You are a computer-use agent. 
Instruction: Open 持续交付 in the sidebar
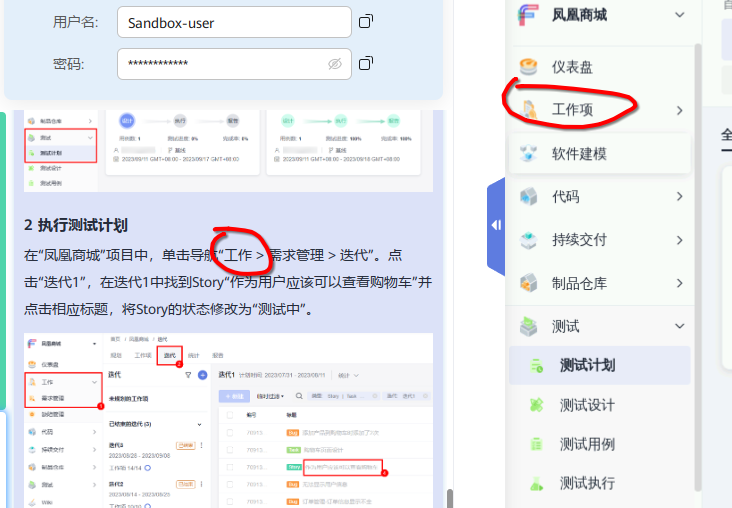click(579, 240)
